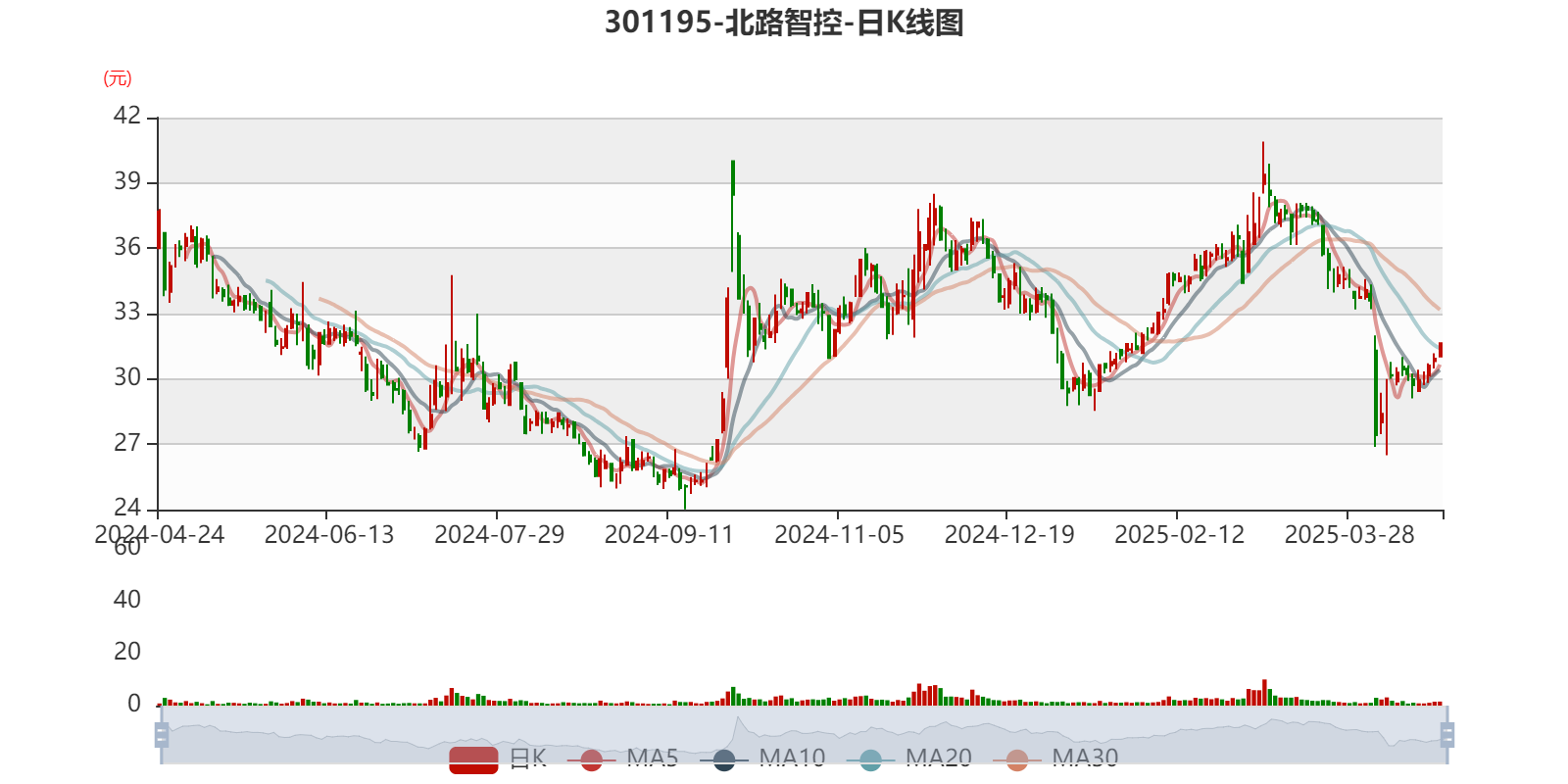Click the (元) unit label
Image resolution: width=1568 pixels, height=784 pixels.
click(118, 78)
